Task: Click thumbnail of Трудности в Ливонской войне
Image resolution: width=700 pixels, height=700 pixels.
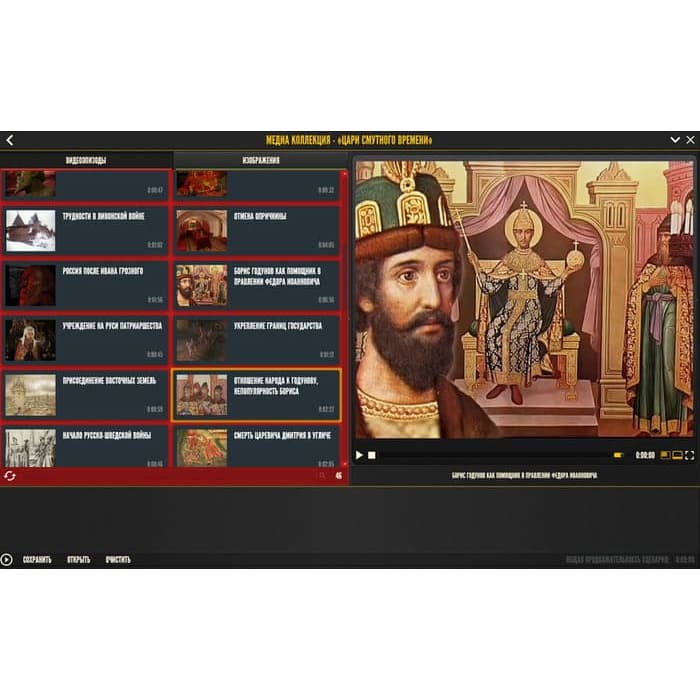Action: (30, 231)
